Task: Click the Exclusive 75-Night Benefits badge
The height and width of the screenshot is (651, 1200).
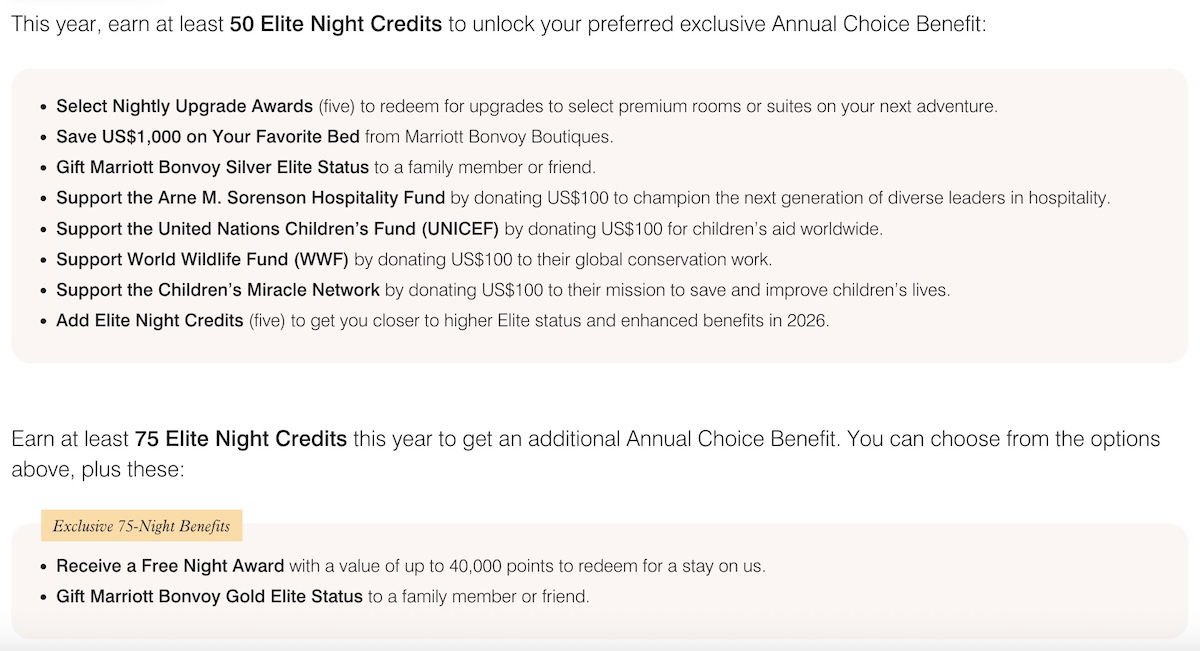Action: (x=141, y=526)
